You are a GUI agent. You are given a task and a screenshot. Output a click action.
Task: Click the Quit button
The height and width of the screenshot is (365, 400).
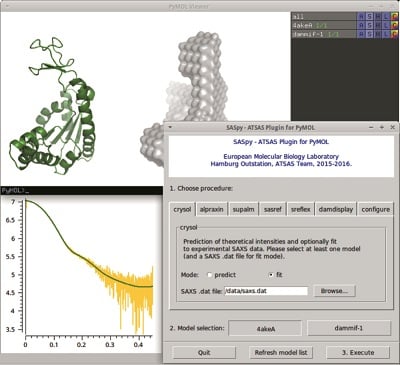204,353
